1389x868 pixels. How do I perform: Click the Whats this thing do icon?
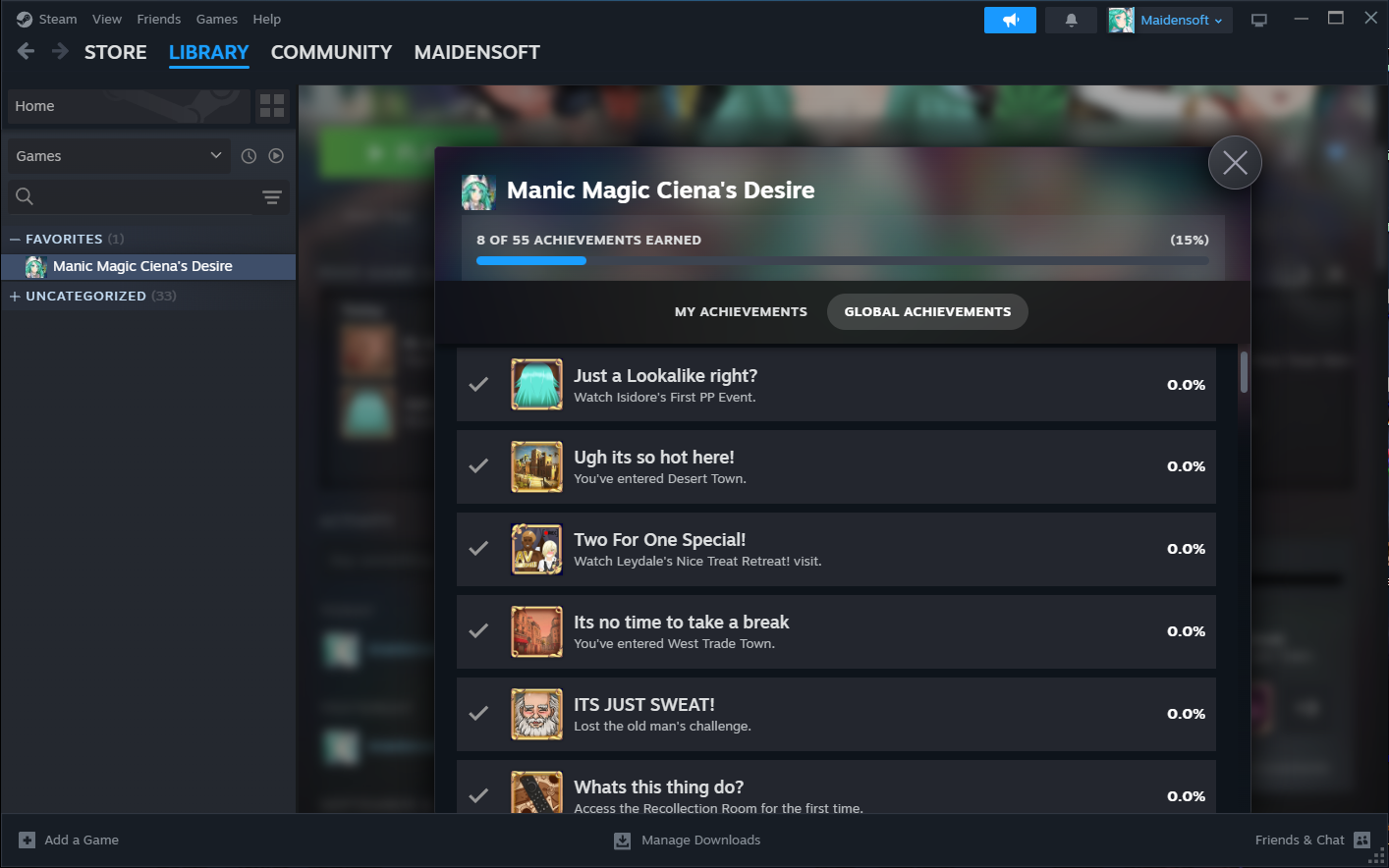click(x=536, y=791)
